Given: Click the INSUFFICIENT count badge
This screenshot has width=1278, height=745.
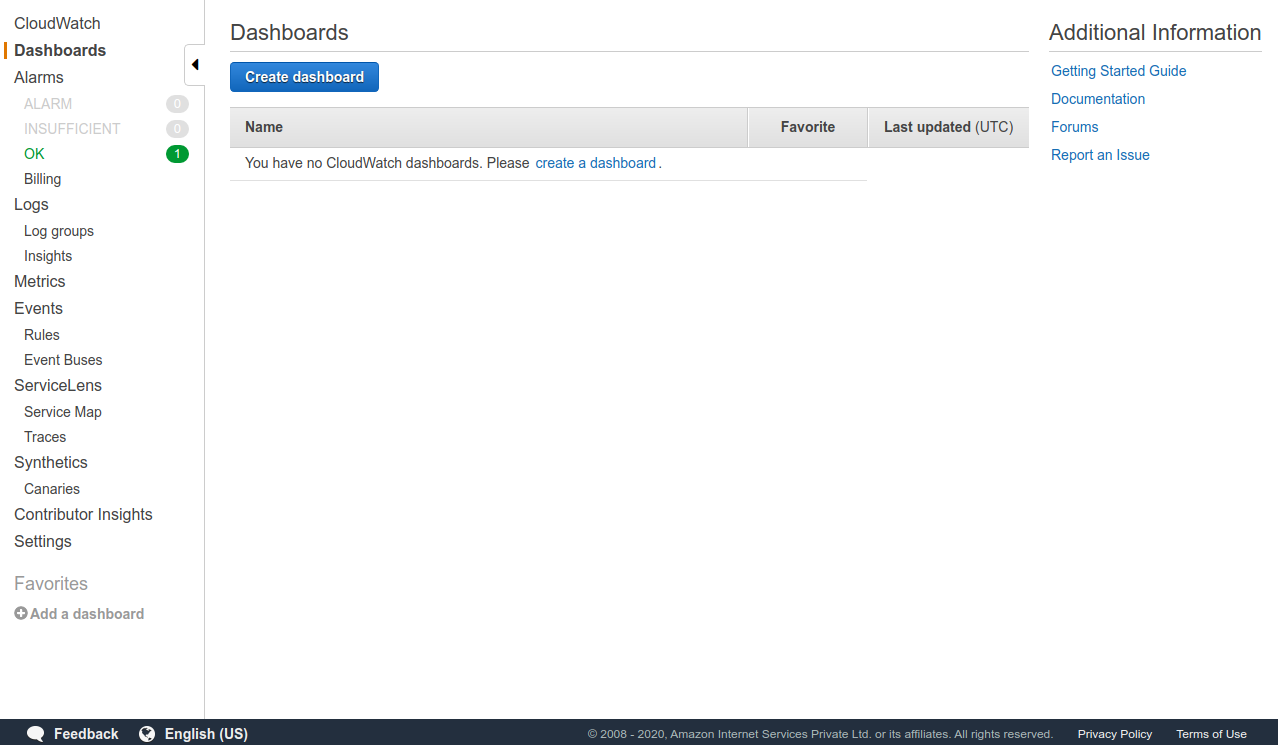Looking at the screenshot, I should (177, 129).
